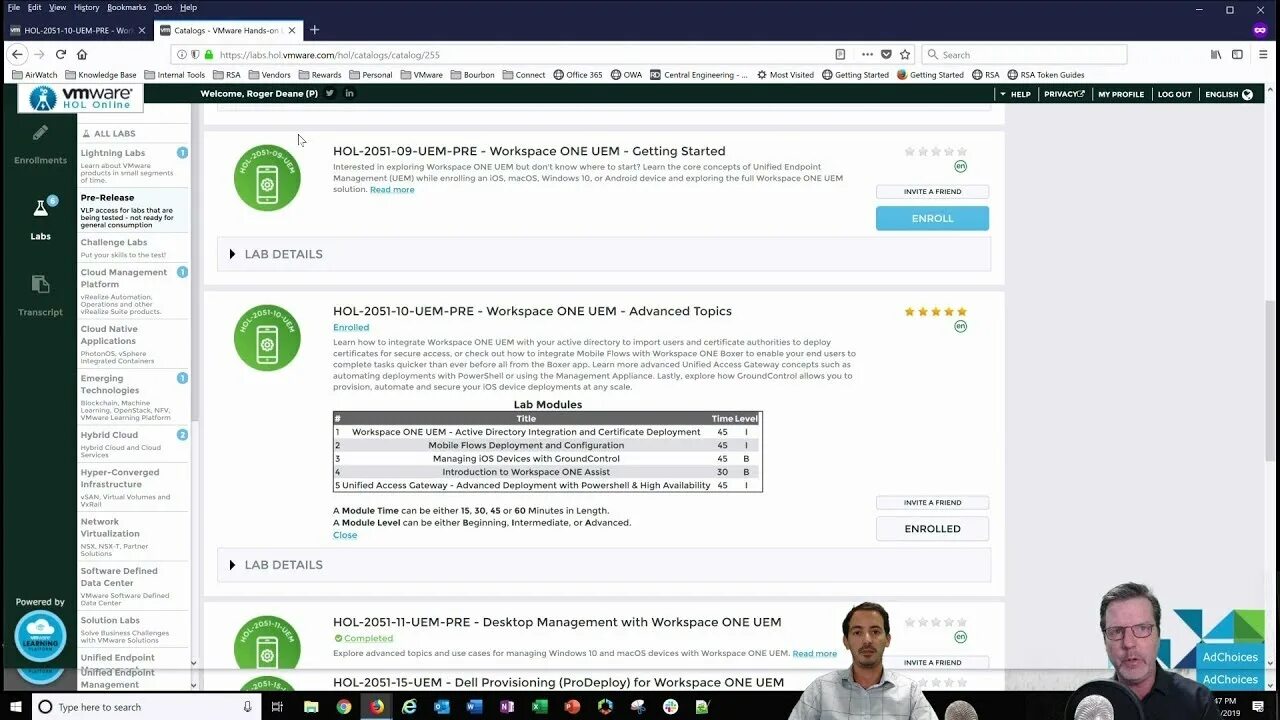
Task: Expand Lab Details for Advanced Topics lab
Action: pyautogui.click(x=604, y=565)
